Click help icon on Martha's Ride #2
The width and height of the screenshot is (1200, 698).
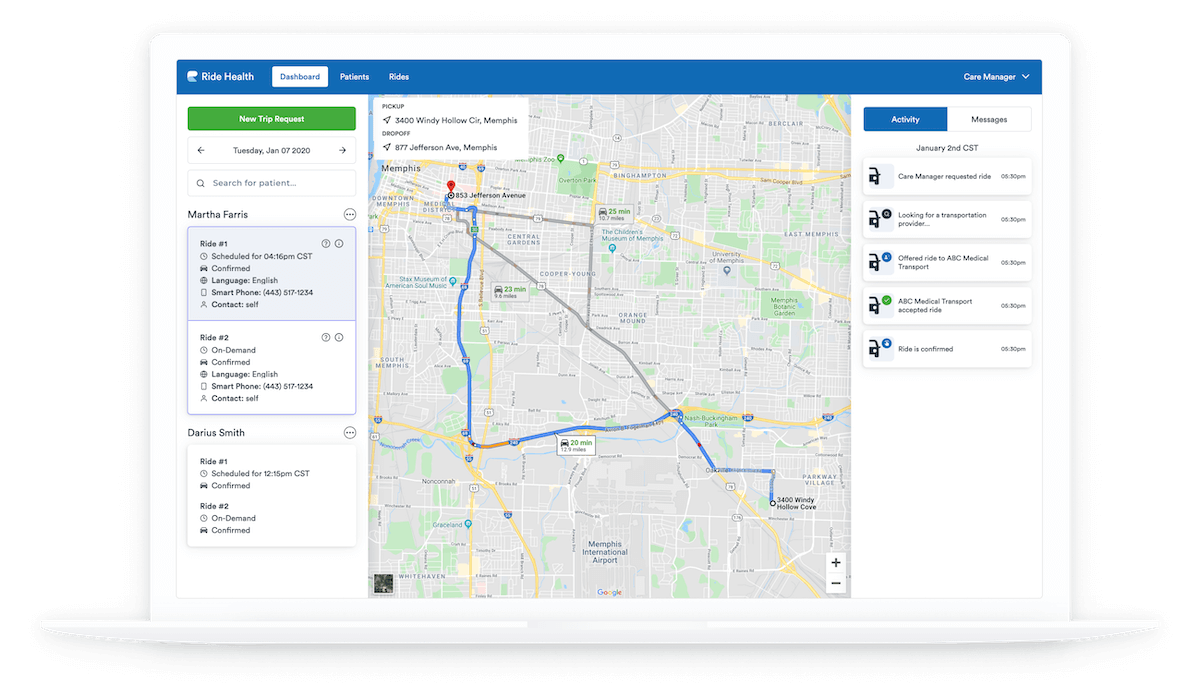[x=325, y=338]
